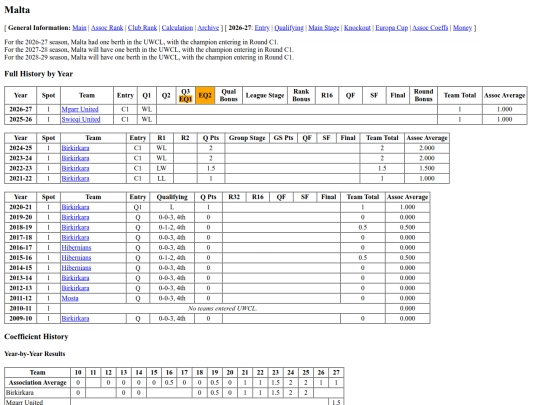Click the 'Coefficient History' heading
Image resolution: width=540 pixels, height=405 pixels.
tap(36, 336)
